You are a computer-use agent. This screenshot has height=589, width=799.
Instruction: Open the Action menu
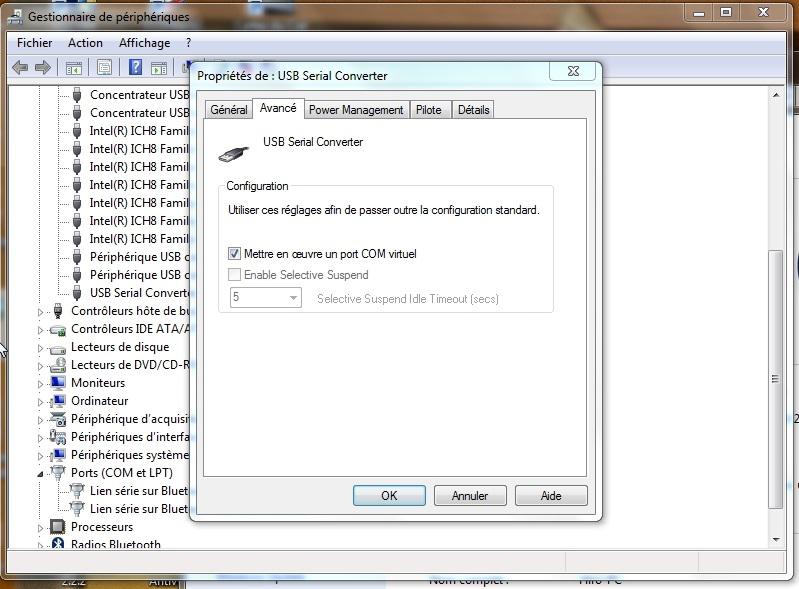85,43
